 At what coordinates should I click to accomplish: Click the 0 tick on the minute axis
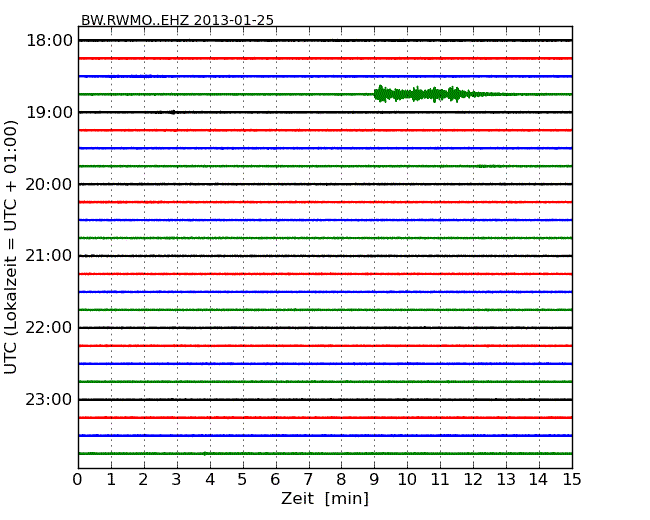point(78,480)
